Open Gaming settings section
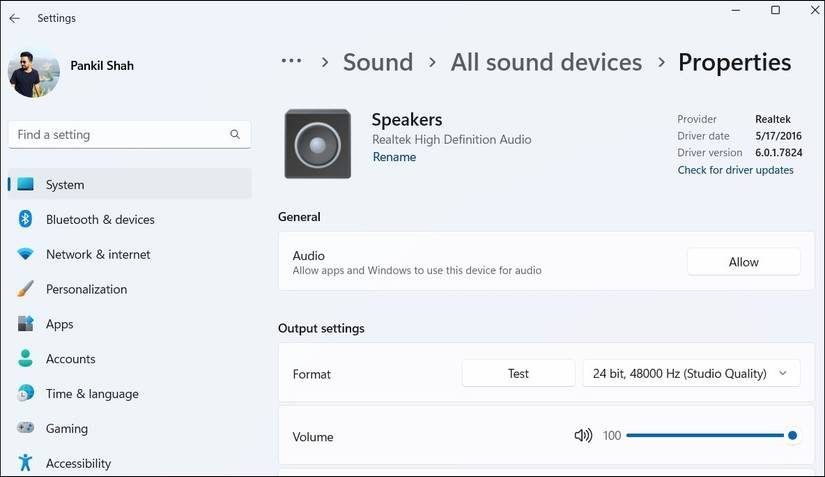Image resolution: width=825 pixels, height=477 pixels. click(x=67, y=428)
